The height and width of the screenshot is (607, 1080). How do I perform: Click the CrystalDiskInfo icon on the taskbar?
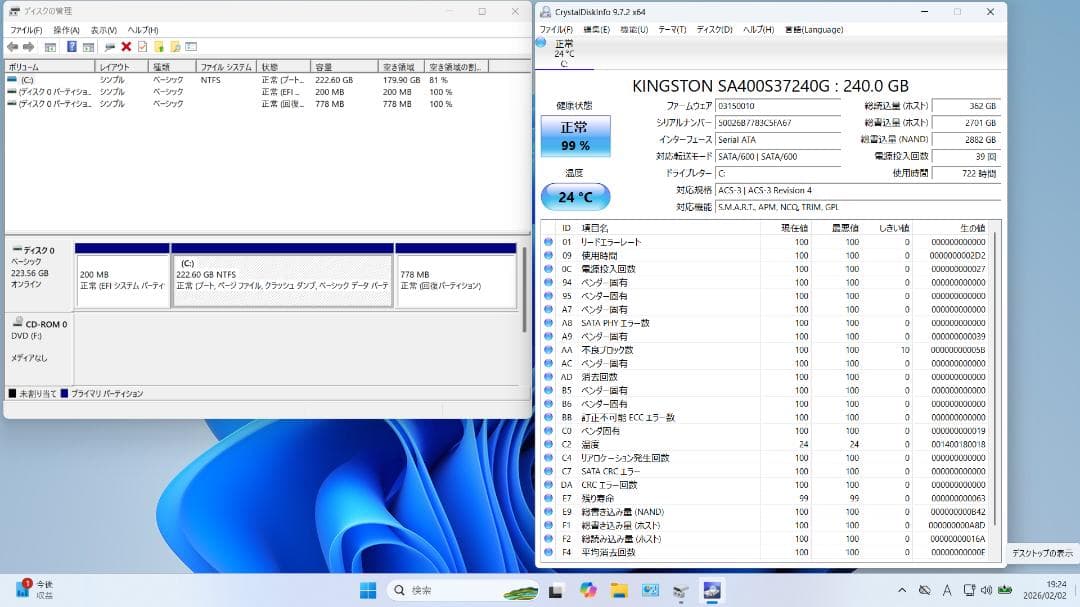click(711, 589)
